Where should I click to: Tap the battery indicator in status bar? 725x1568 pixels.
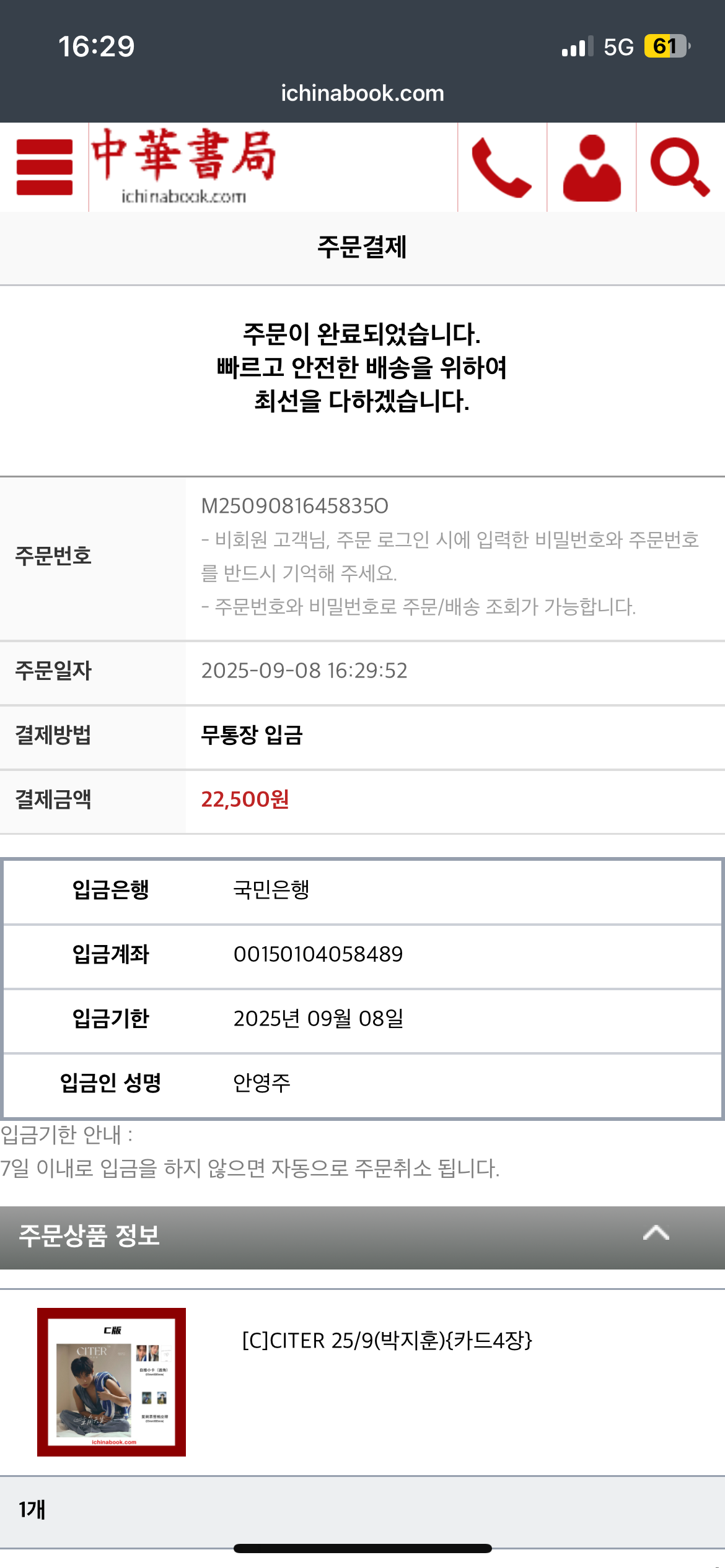pos(667,46)
